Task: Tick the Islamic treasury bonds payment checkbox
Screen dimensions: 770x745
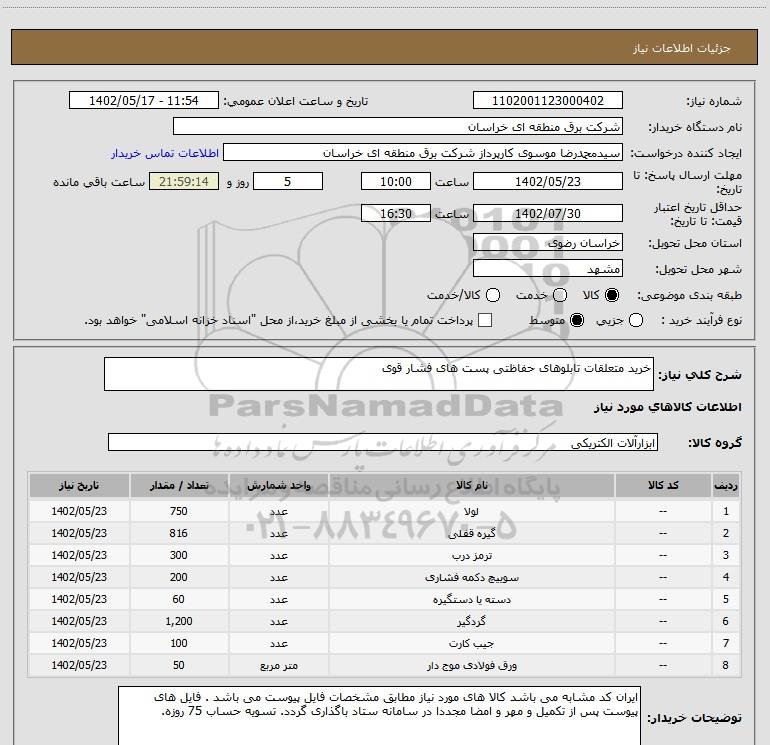Action: pos(485,320)
